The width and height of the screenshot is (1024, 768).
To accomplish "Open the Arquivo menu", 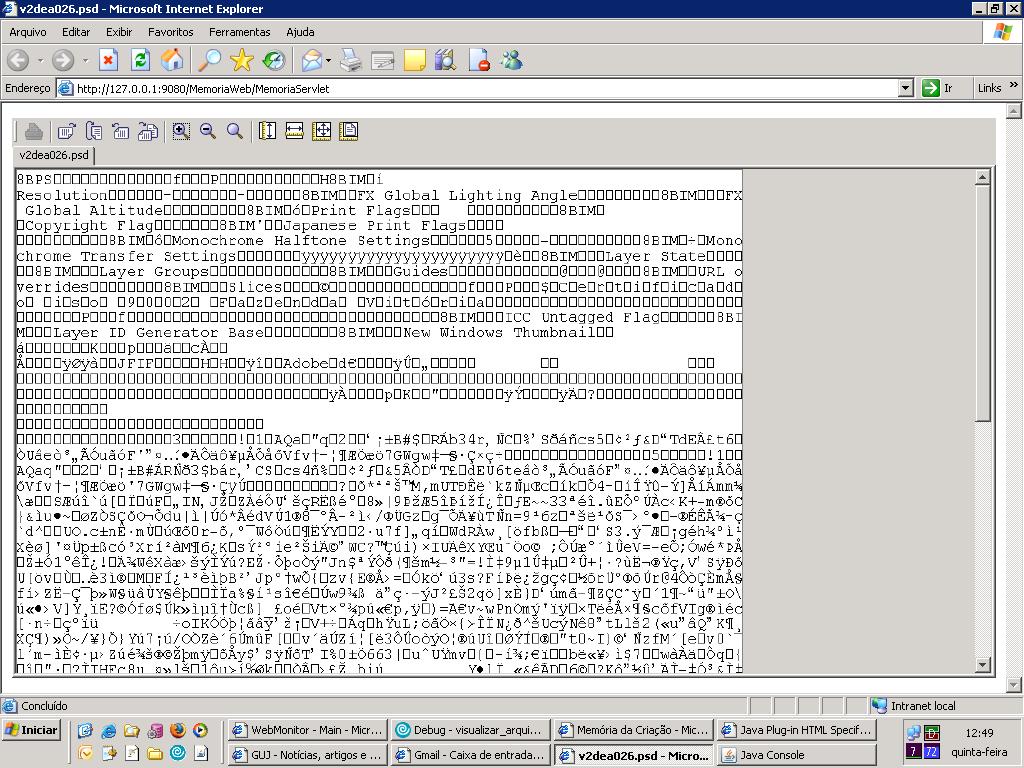I will tap(27, 32).
